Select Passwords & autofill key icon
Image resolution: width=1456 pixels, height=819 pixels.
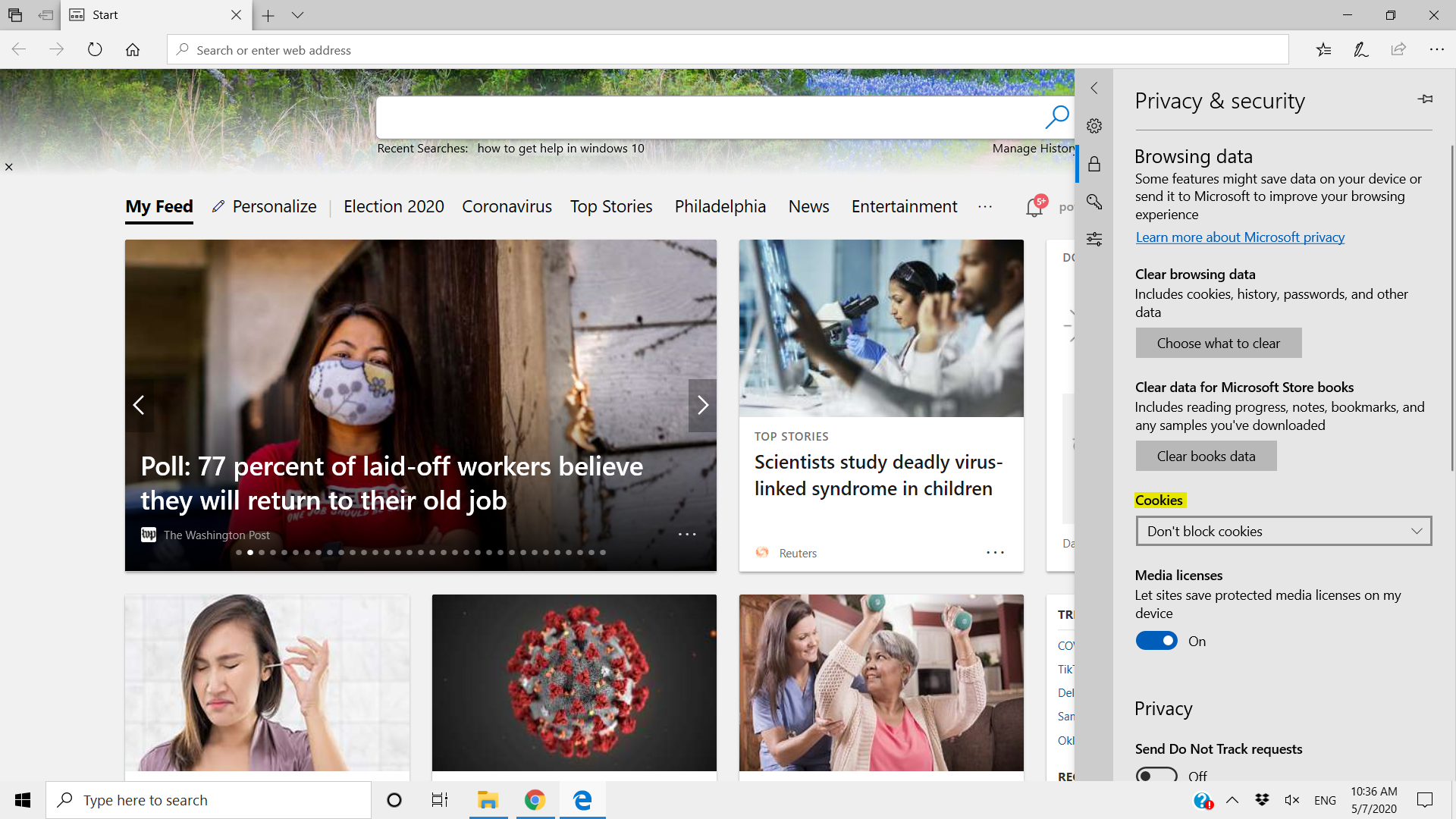(x=1094, y=202)
